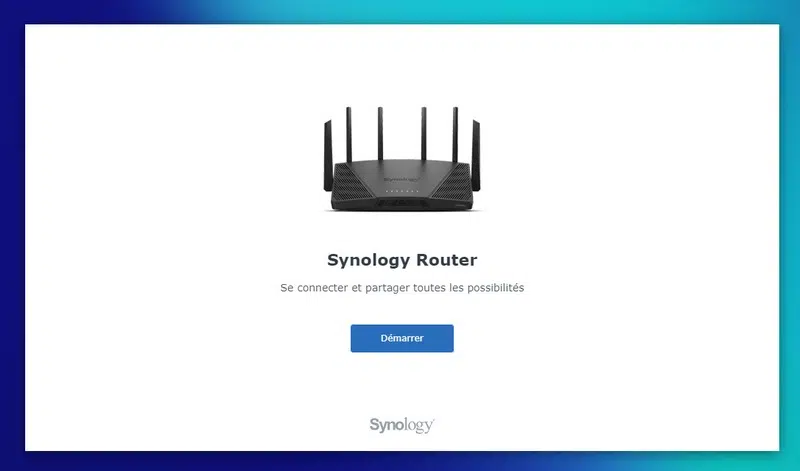Click the word Synology in main heading
Image resolution: width=800 pixels, height=471 pixels.
(x=369, y=260)
